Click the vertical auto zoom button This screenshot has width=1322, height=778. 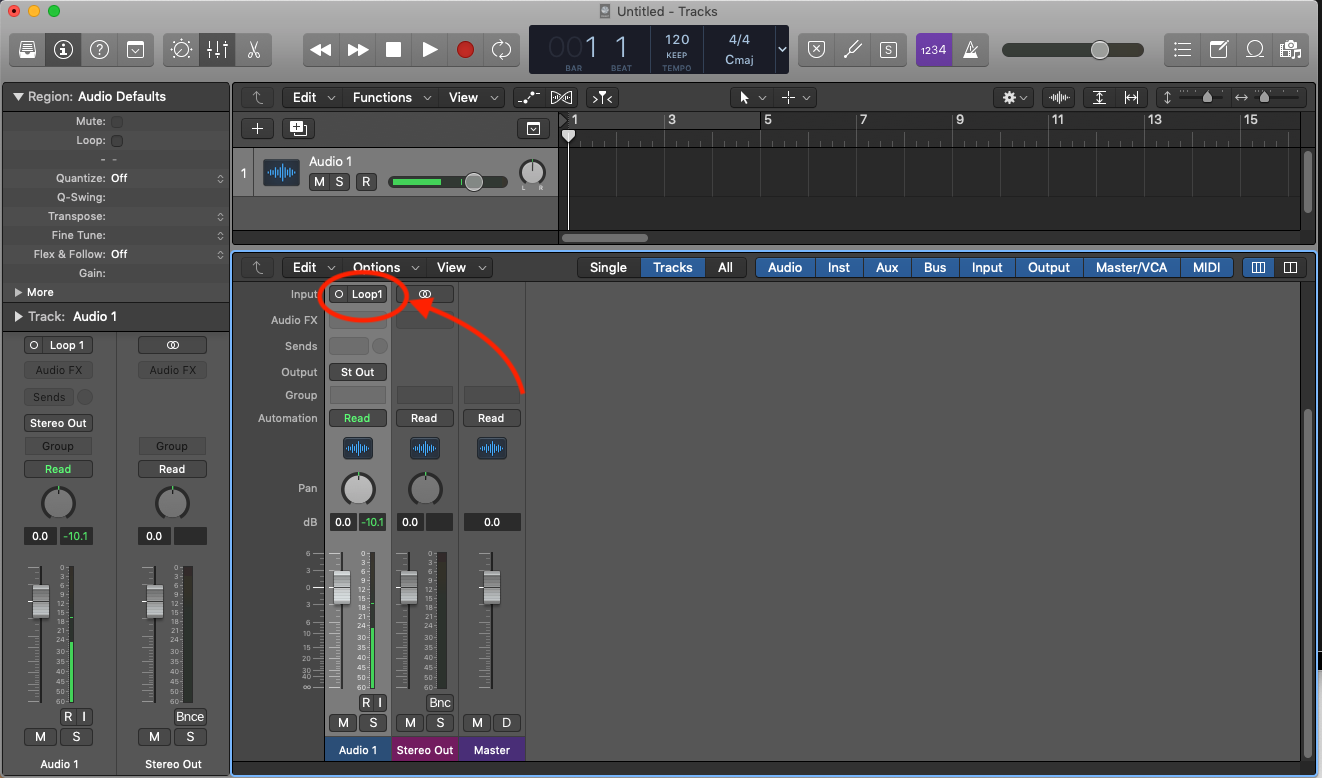click(x=1100, y=97)
